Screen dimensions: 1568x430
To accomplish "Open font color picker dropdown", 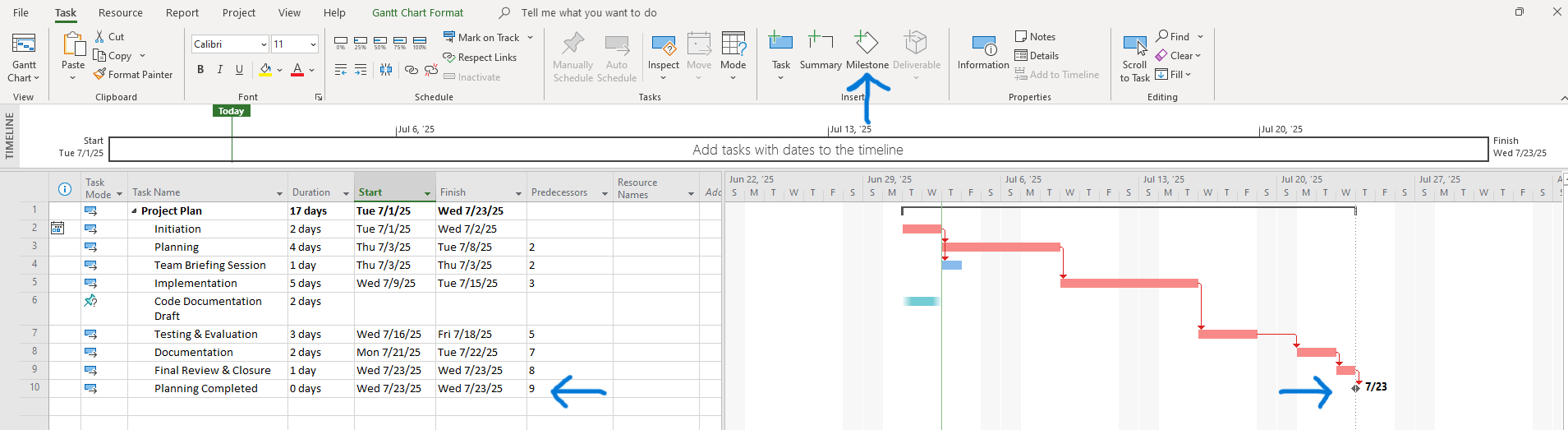I will [312, 70].
